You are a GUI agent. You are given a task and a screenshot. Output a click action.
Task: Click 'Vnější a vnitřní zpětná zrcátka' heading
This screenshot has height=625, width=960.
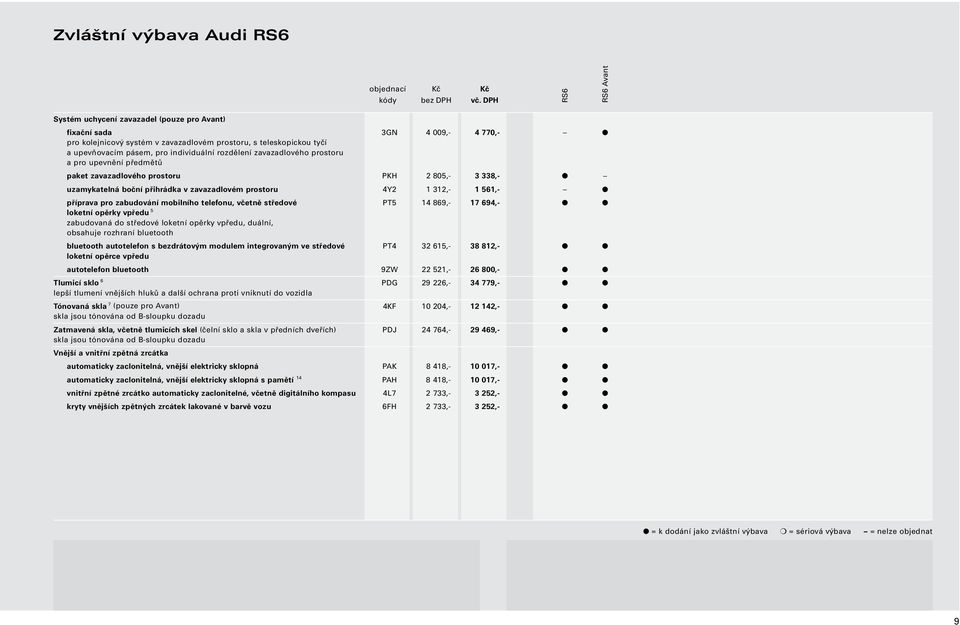pyautogui.click(x=110, y=353)
